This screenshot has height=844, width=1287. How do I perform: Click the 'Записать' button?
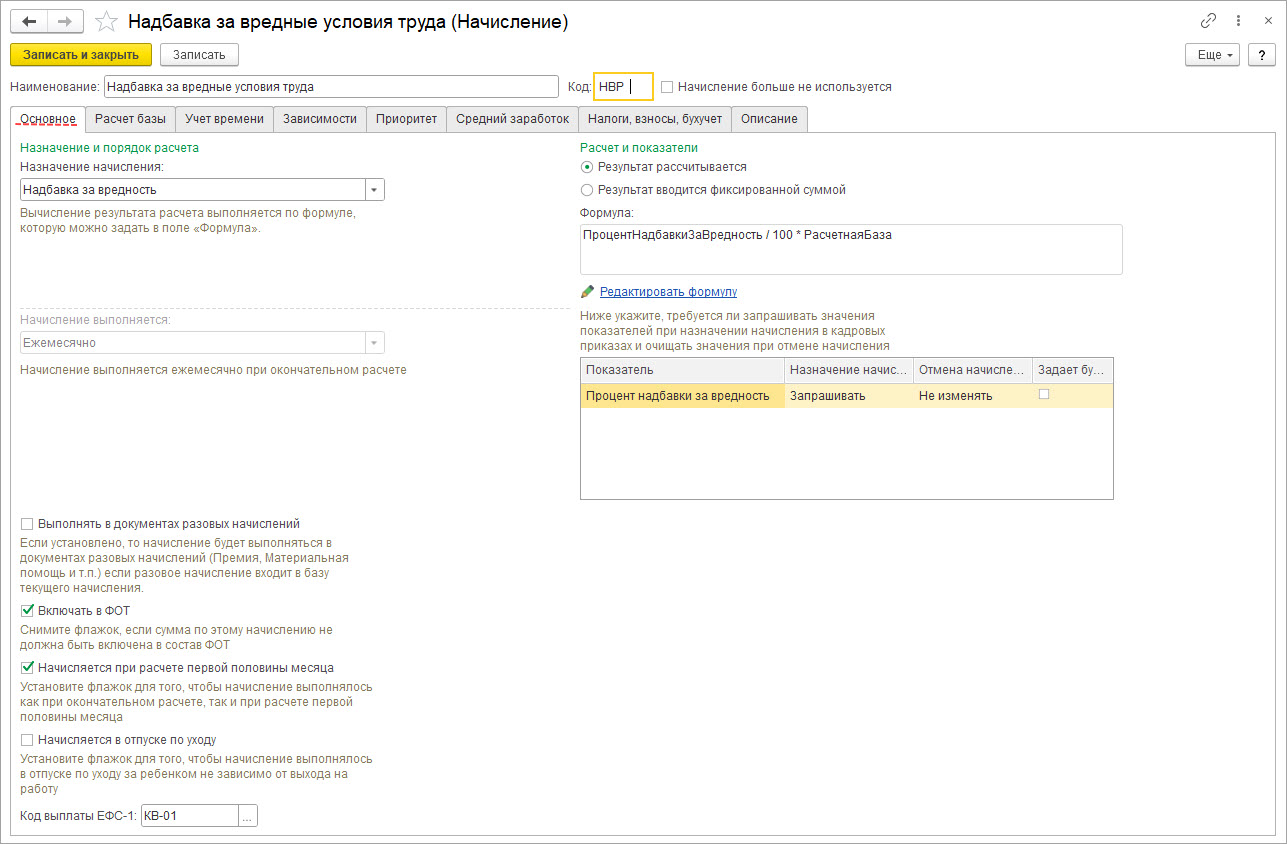point(199,55)
